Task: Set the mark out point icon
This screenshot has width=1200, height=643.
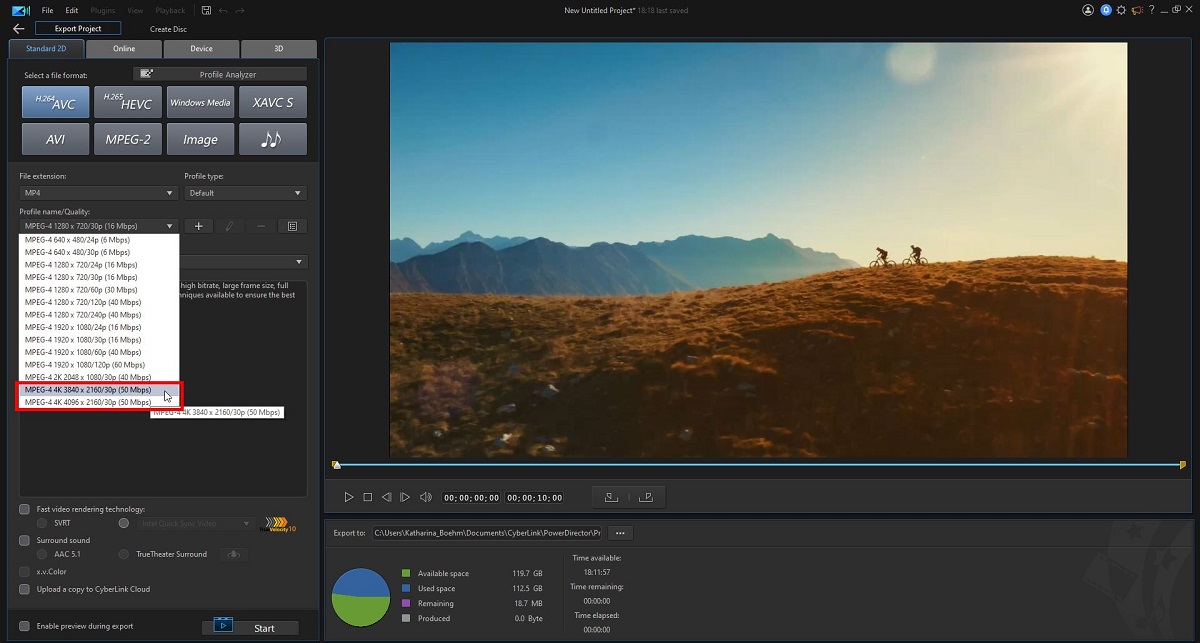Action: [646, 497]
